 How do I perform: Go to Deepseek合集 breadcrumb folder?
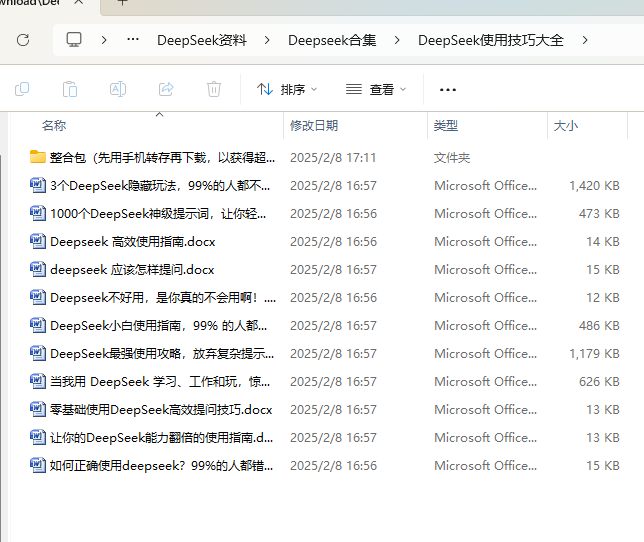(x=332, y=40)
